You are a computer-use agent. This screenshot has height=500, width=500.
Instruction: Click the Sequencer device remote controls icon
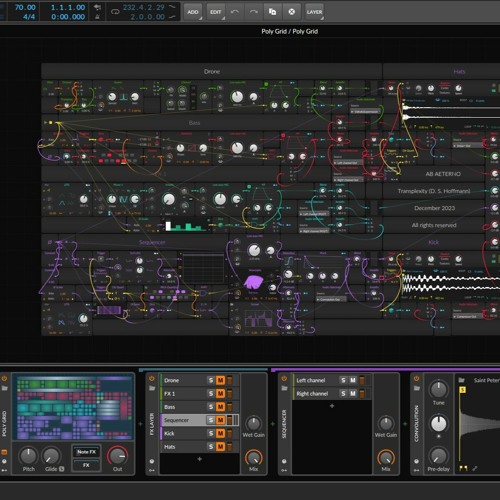tap(284, 461)
